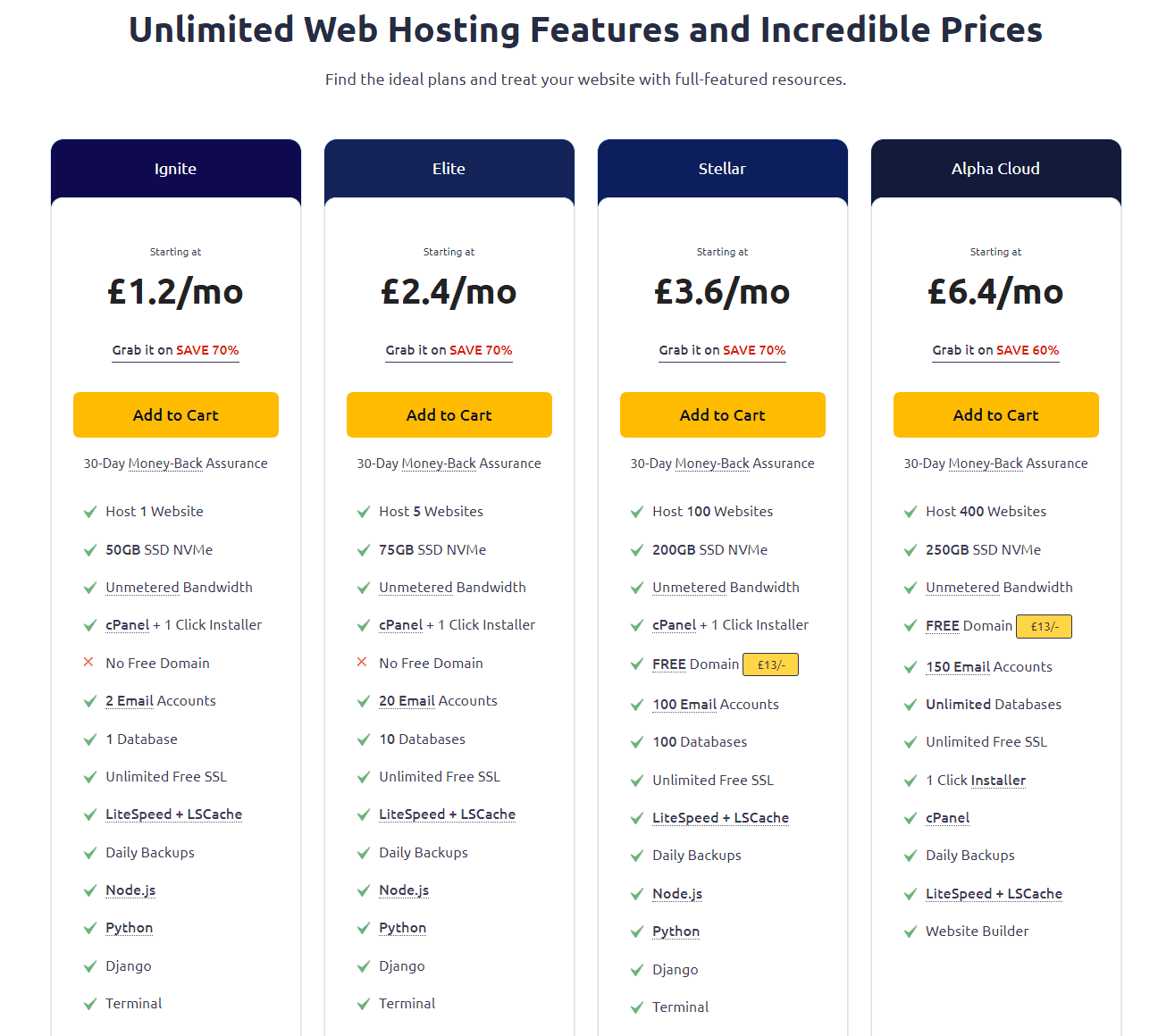The width and height of the screenshot is (1158, 1036).
Task: Open Unmetered Bandwidth link in the Elite plan
Action: [x=452, y=588]
